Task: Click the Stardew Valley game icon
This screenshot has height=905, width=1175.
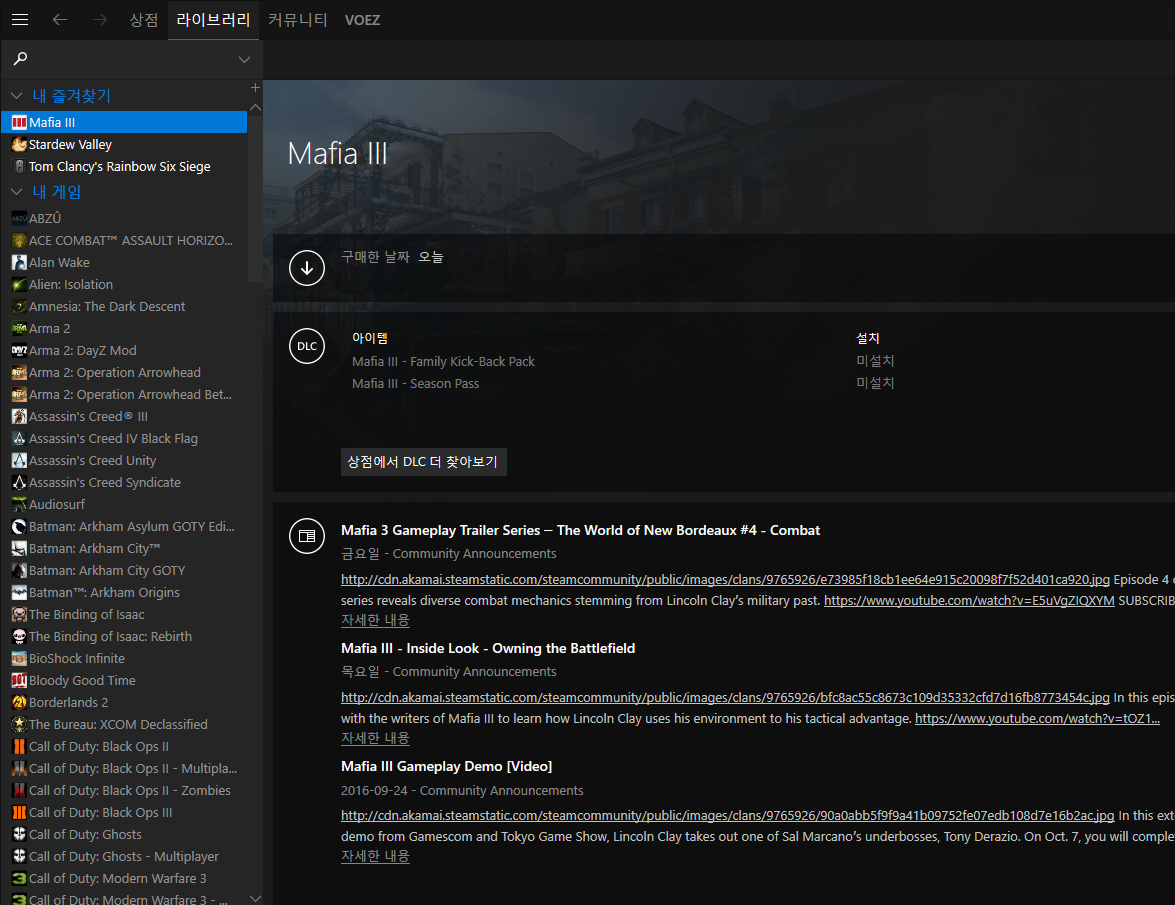Action: (x=19, y=145)
